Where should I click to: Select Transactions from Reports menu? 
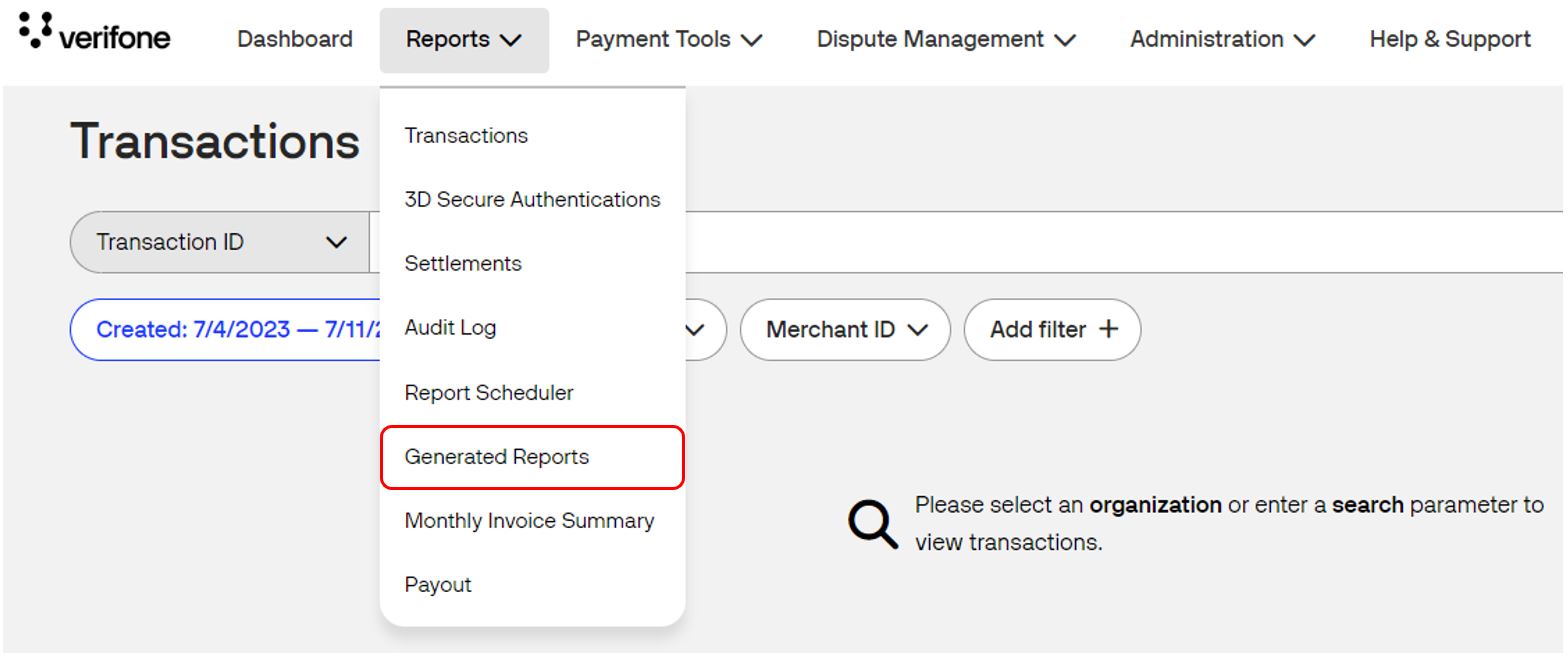[x=466, y=136]
